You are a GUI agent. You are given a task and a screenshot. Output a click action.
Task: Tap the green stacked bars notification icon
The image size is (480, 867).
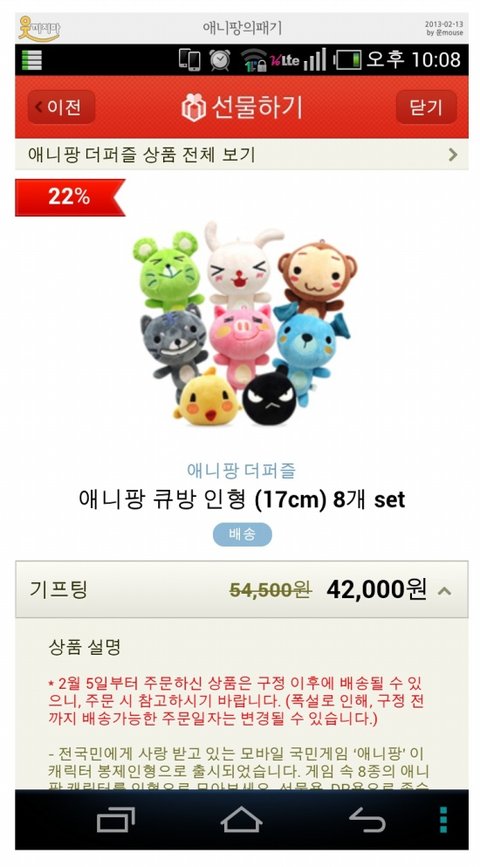pyautogui.click(x=32, y=60)
